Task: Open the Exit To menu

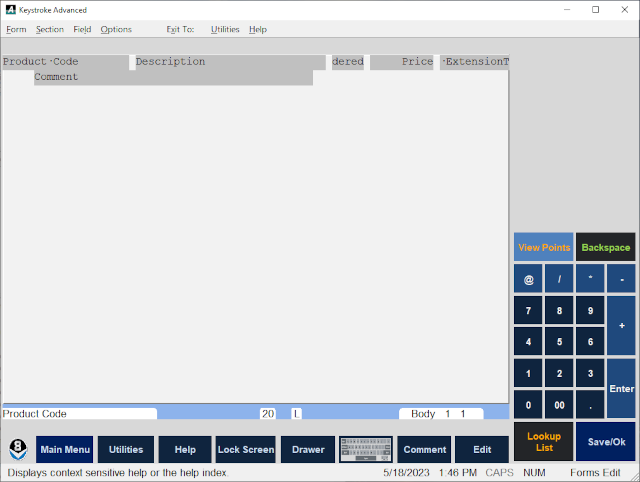Action: click(180, 29)
